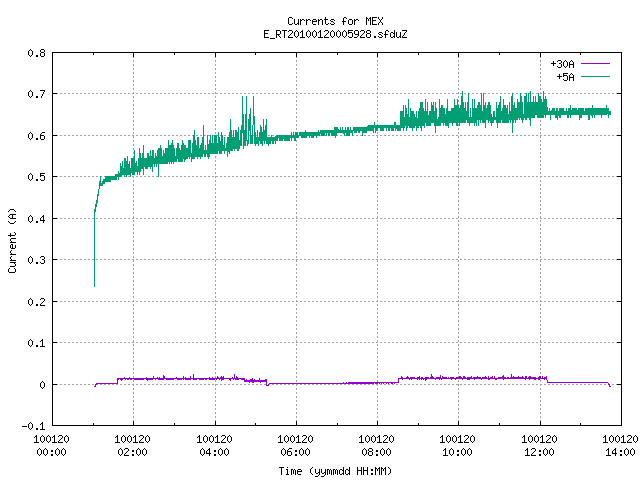Click the 'Current (A)' y-axis label

coord(12,240)
